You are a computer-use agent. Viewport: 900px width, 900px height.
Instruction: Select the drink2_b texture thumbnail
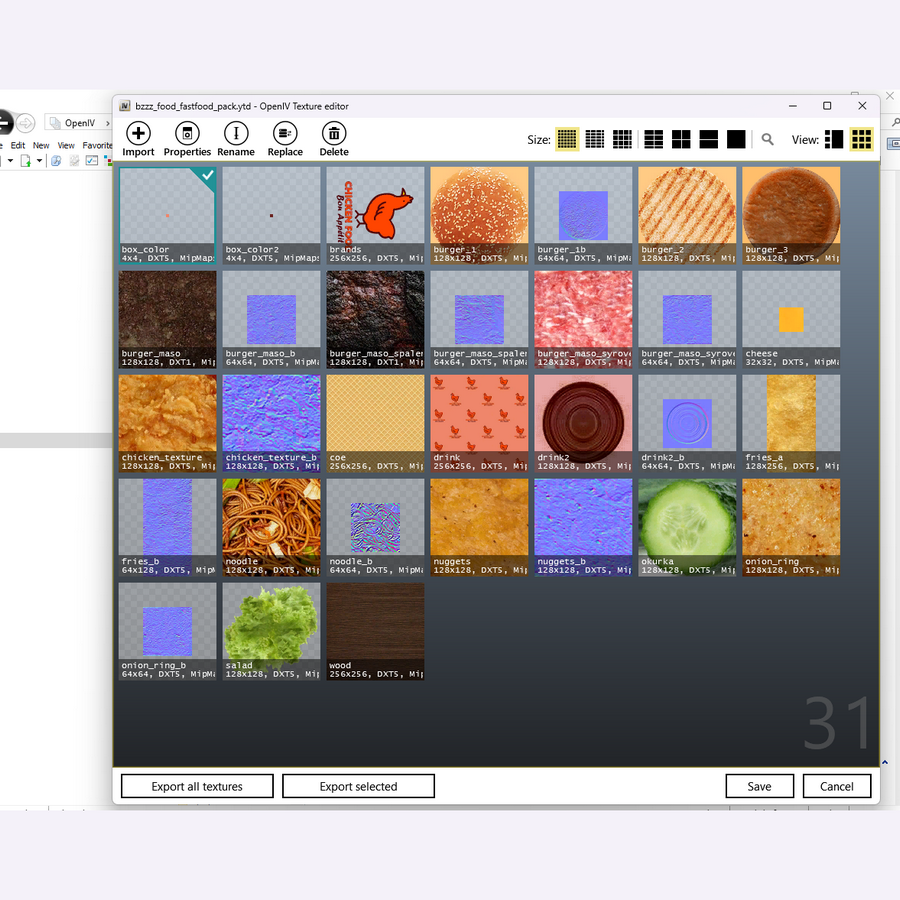(x=687, y=423)
